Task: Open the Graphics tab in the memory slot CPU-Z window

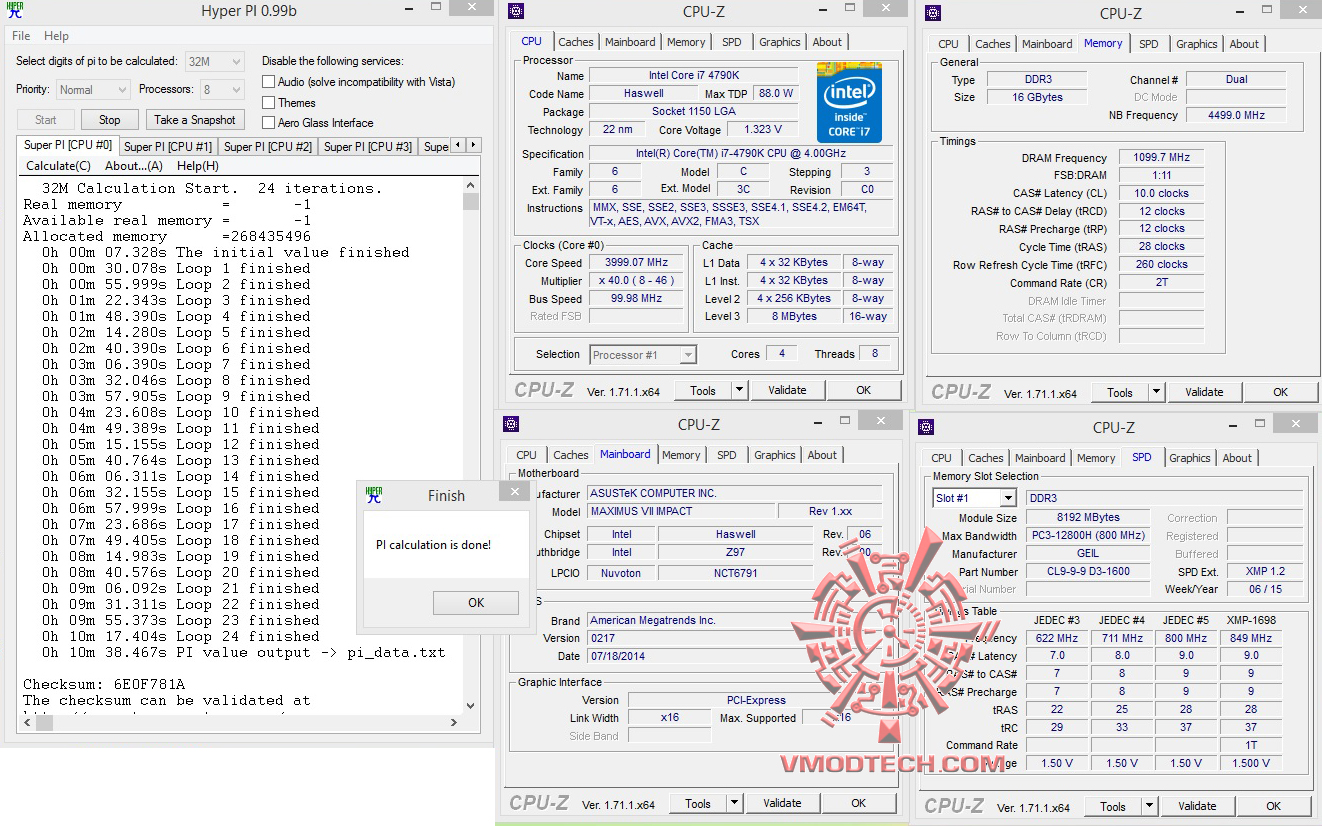Action: 1190,458
